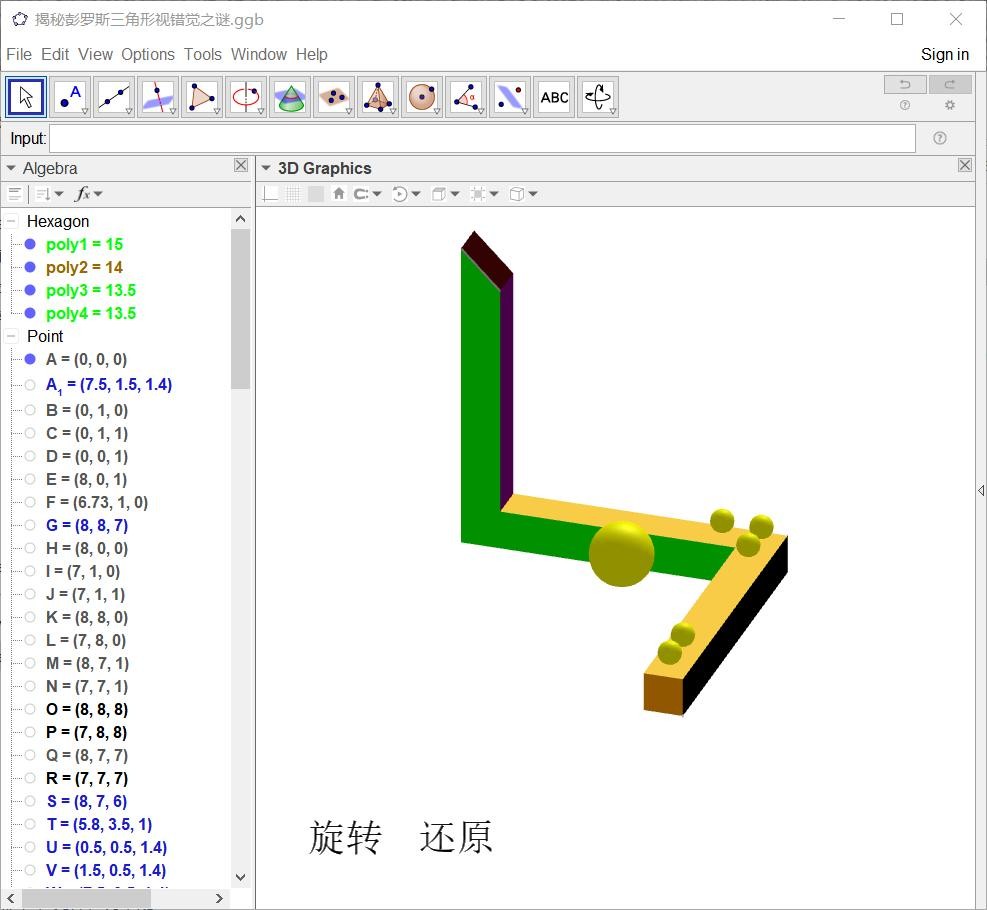Collapse the Point group in Algebra
This screenshot has width=987, height=910.
(x=12, y=336)
